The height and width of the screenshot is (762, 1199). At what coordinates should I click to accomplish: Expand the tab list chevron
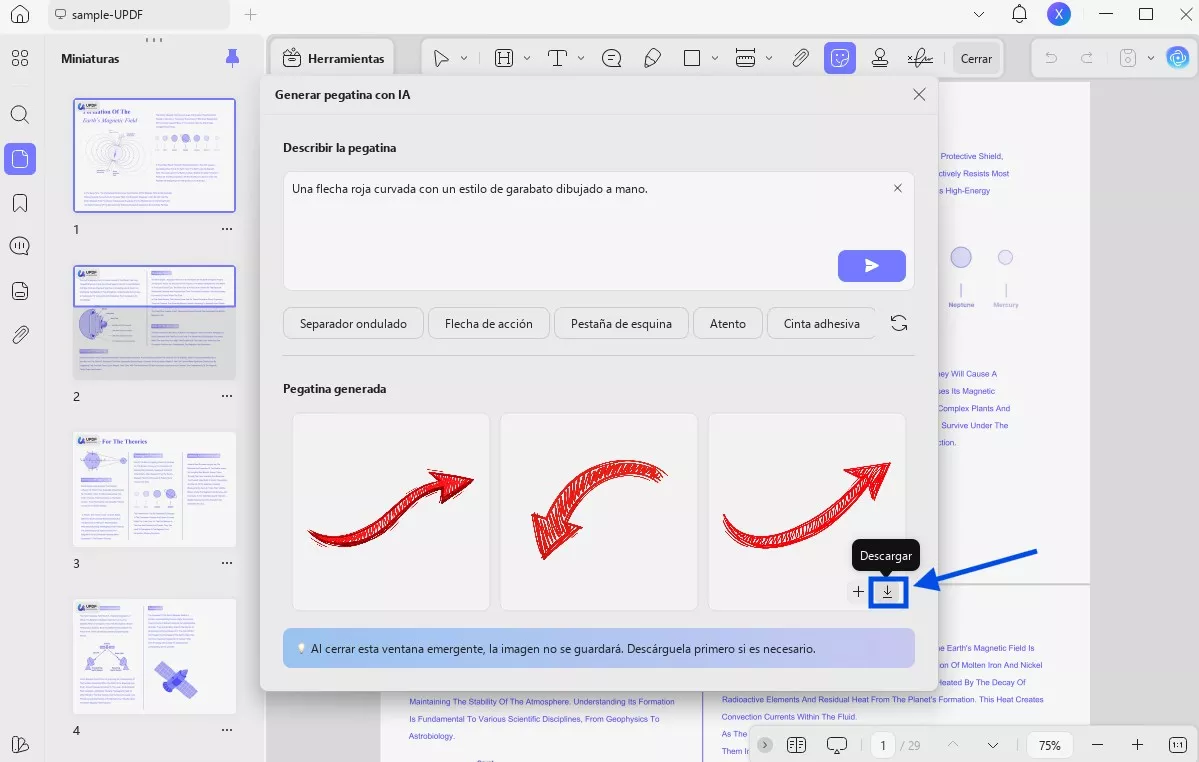[x=979, y=15]
